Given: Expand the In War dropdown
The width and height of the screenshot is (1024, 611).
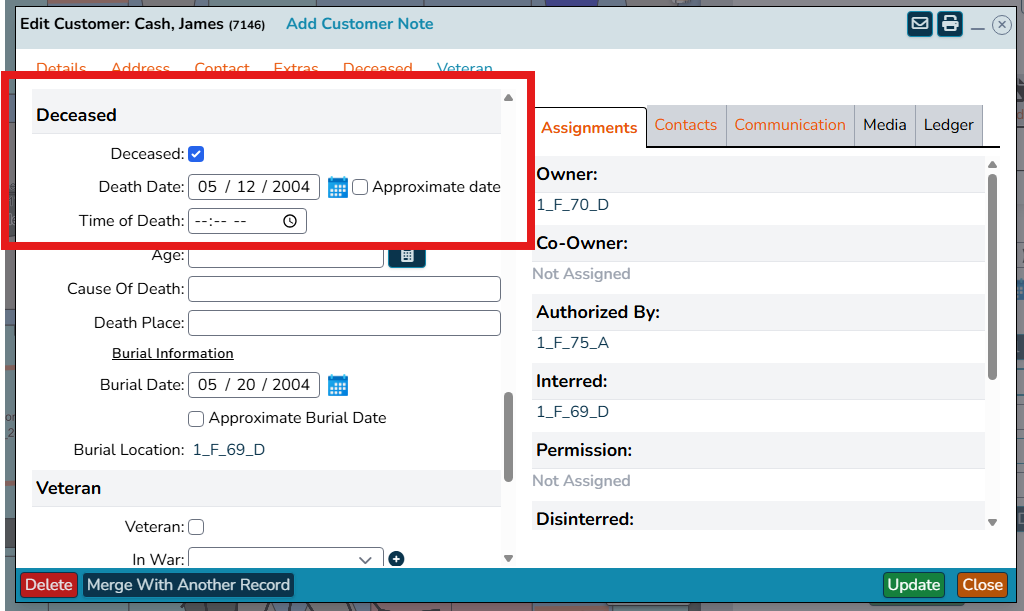Looking at the screenshot, I should pyautogui.click(x=286, y=559).
